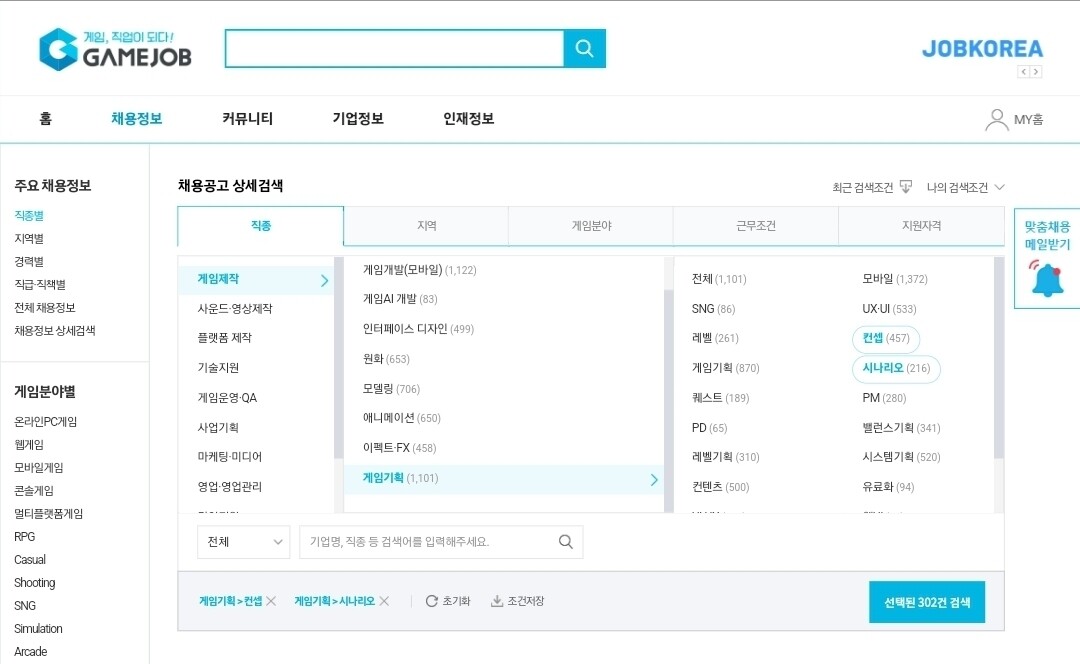1080x664 pixels.
Task: Open JOBKOREA from its logo
Action: (981, 47)
